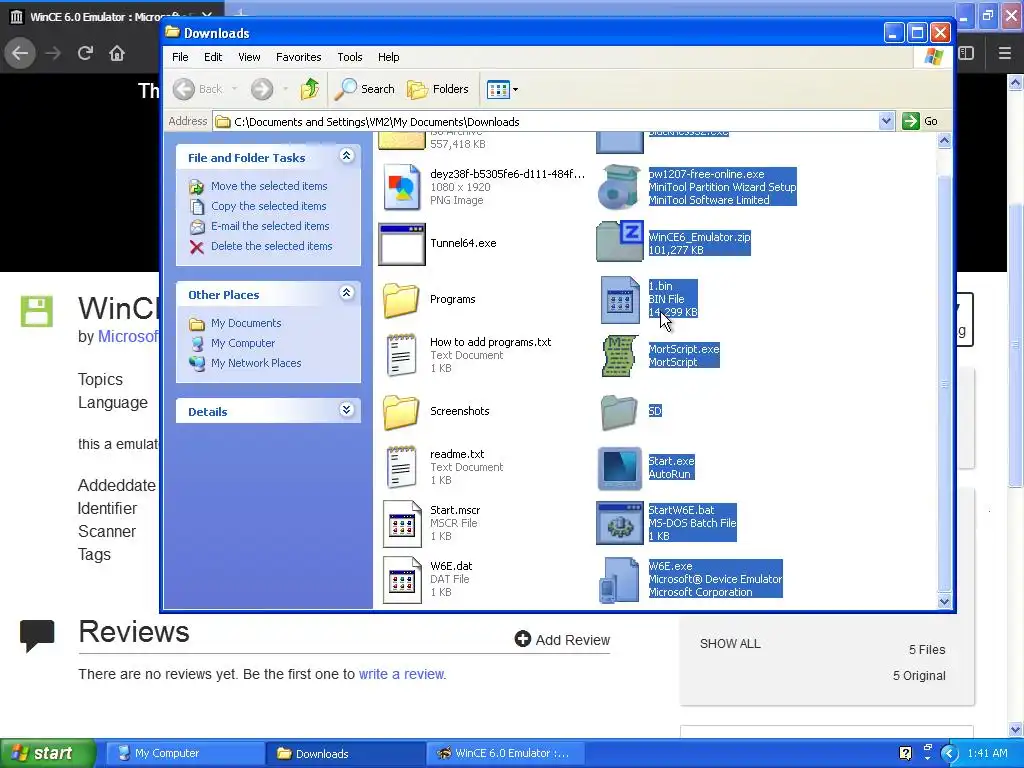Switch to WinCE 6.0 Emulator taskbar item
The width and height of the screenshot is (1024, 768).
(505, 753)
